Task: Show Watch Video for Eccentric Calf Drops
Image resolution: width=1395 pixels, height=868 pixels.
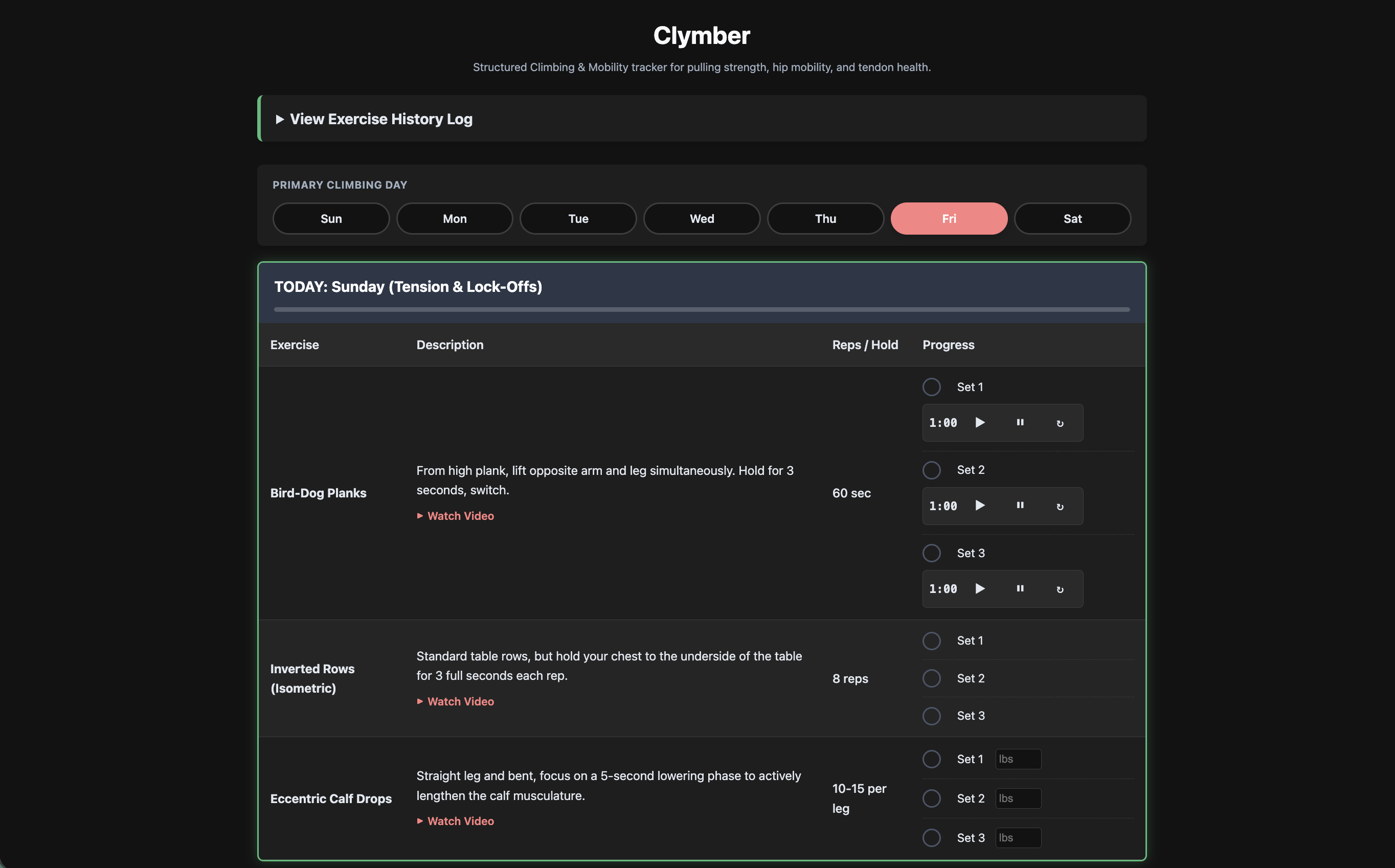Action: [x=459, y=821]
